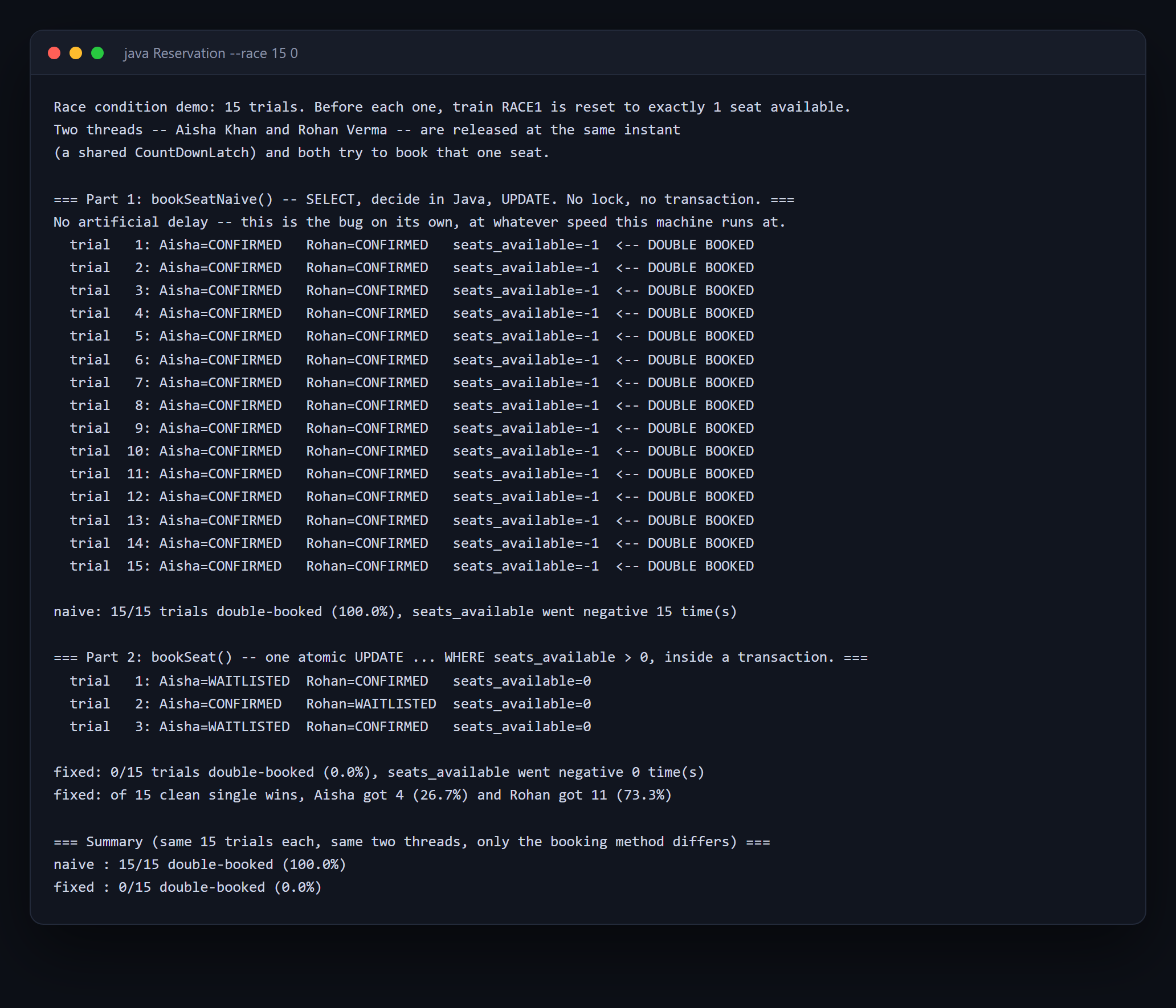Viewport: 1176px width, 1008px height.
Task: Click the 'Part 2: bookSeat()' heading line
Action: pyautogui.click(x=460, y=657)
